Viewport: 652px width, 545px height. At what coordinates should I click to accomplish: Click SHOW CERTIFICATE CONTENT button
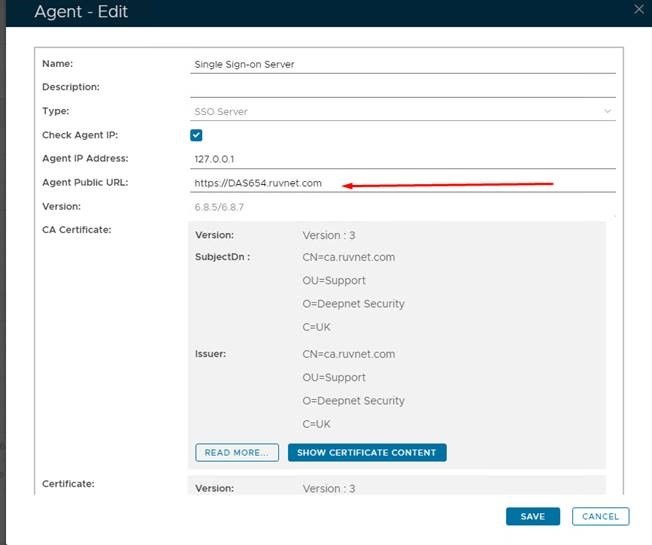click(367, 452)
